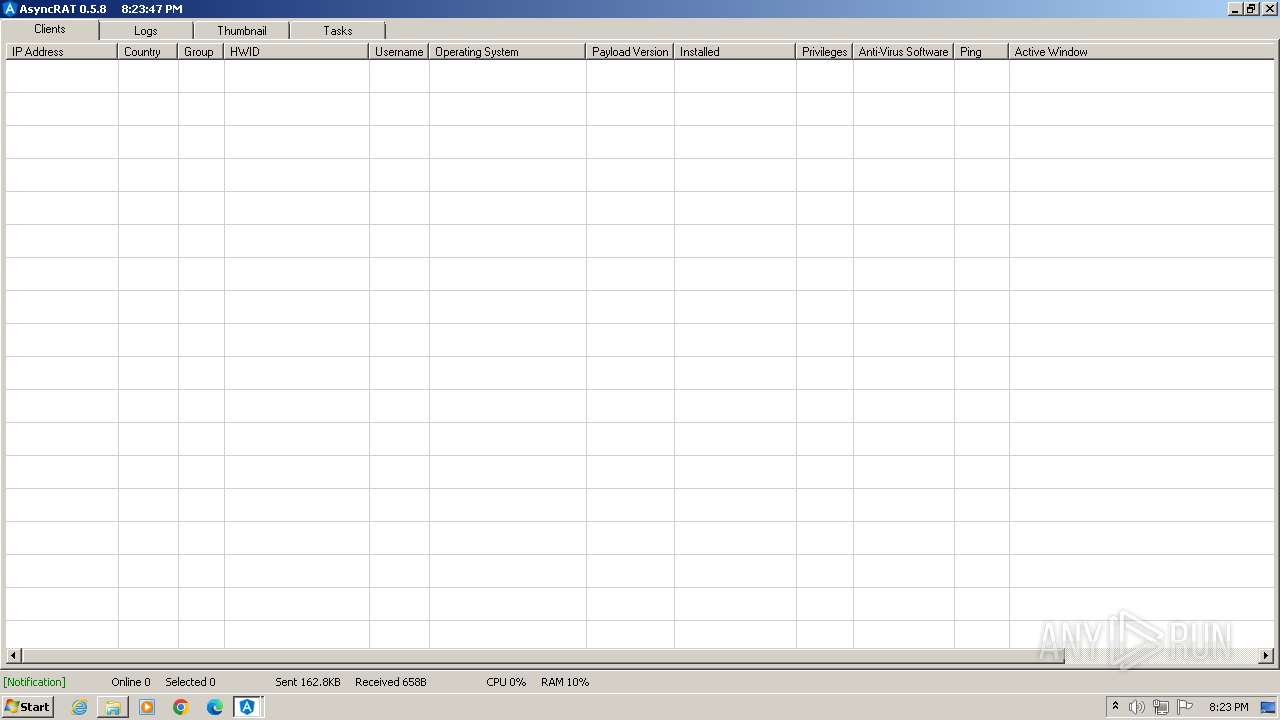The height and width of the screenshot is (720, 1280).
Task: Click the [Notification] status label
Action: pyautogui.click(x=35, y=682)
